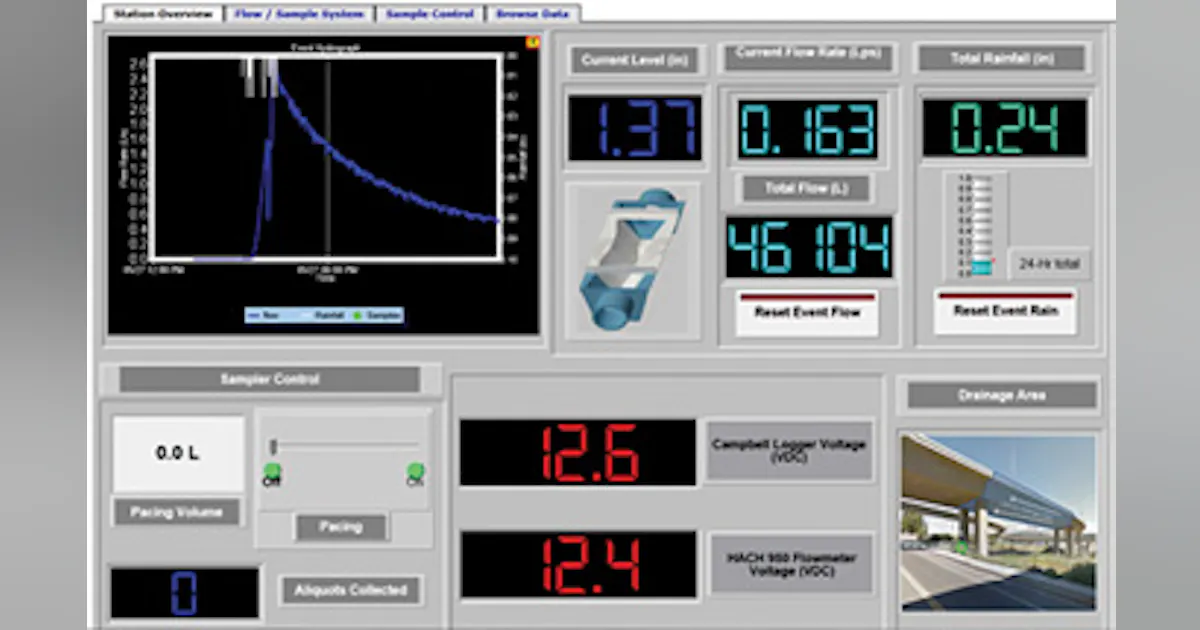Click the Pacing button

(341, 527)
